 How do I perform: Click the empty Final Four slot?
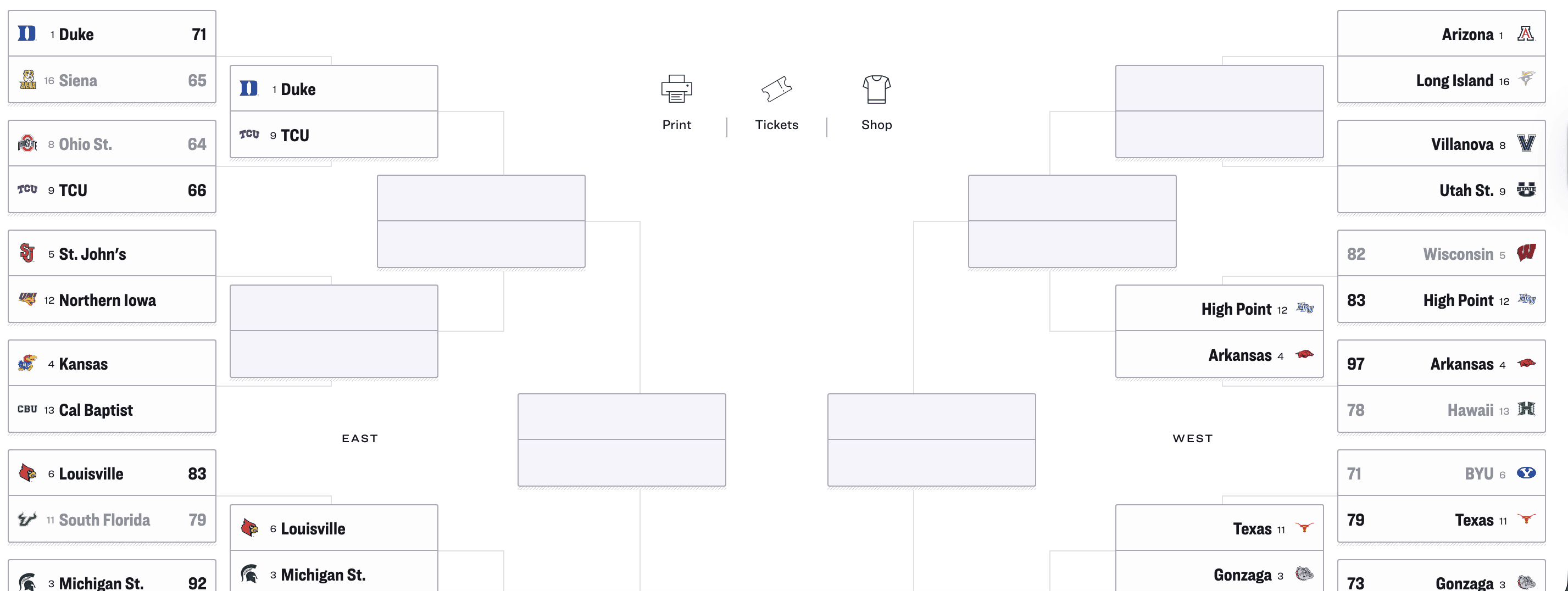(621, 440)
